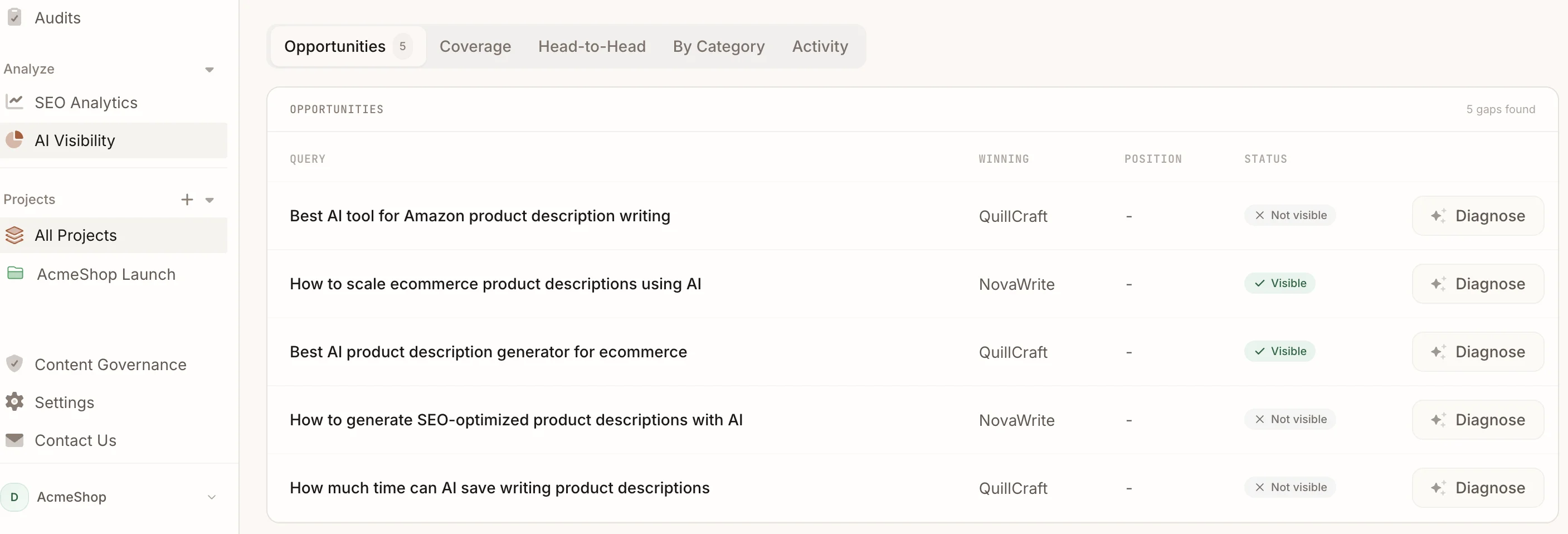Toggle Visible status on the NovaWrite scaling query
The height and width of the screenshot is (534, 1568).
(x=1280, y=283)
